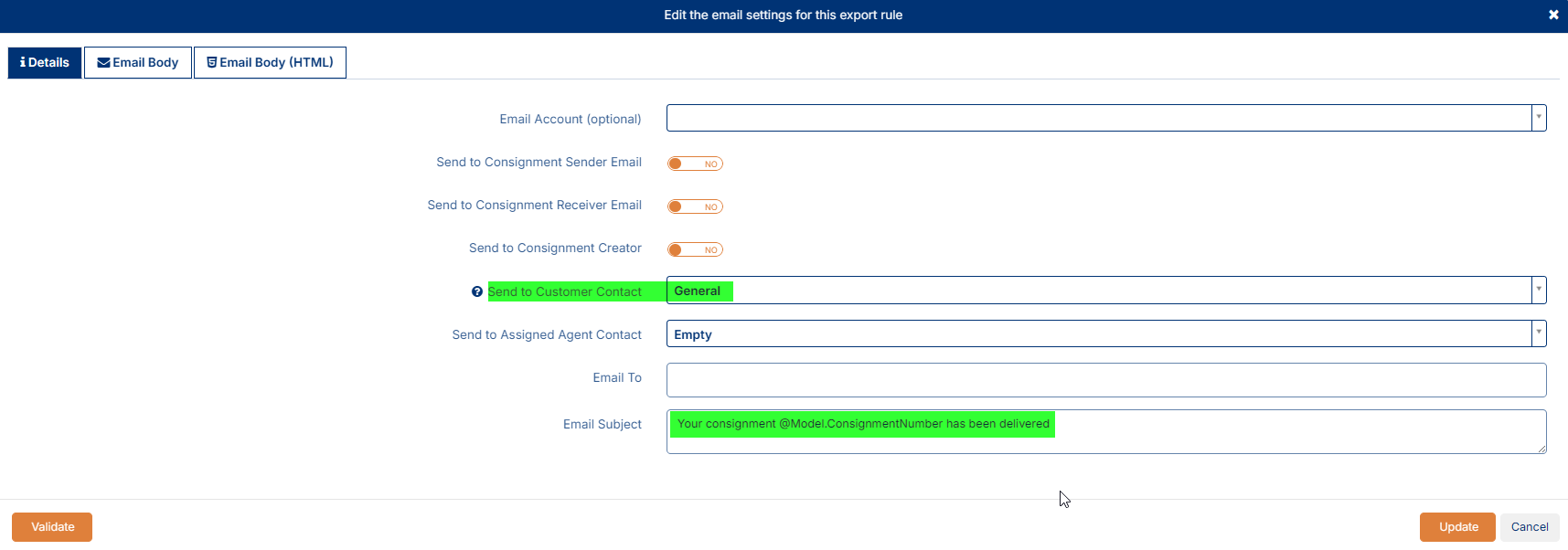Toggle Send to Consignment Receiver Email on
Screen dimensions: 1568x550
coord(695,206)
